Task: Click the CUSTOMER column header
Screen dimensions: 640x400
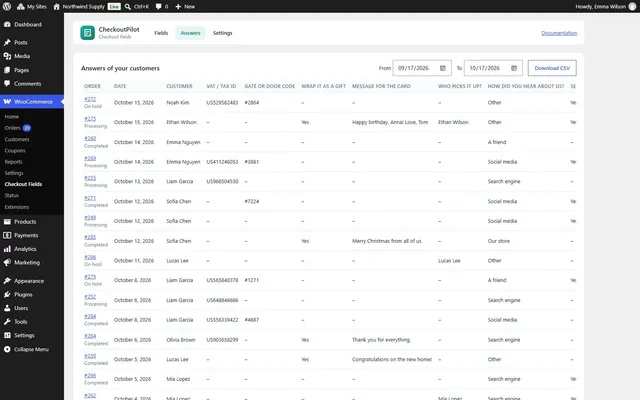Action: [x=179, y=86]
